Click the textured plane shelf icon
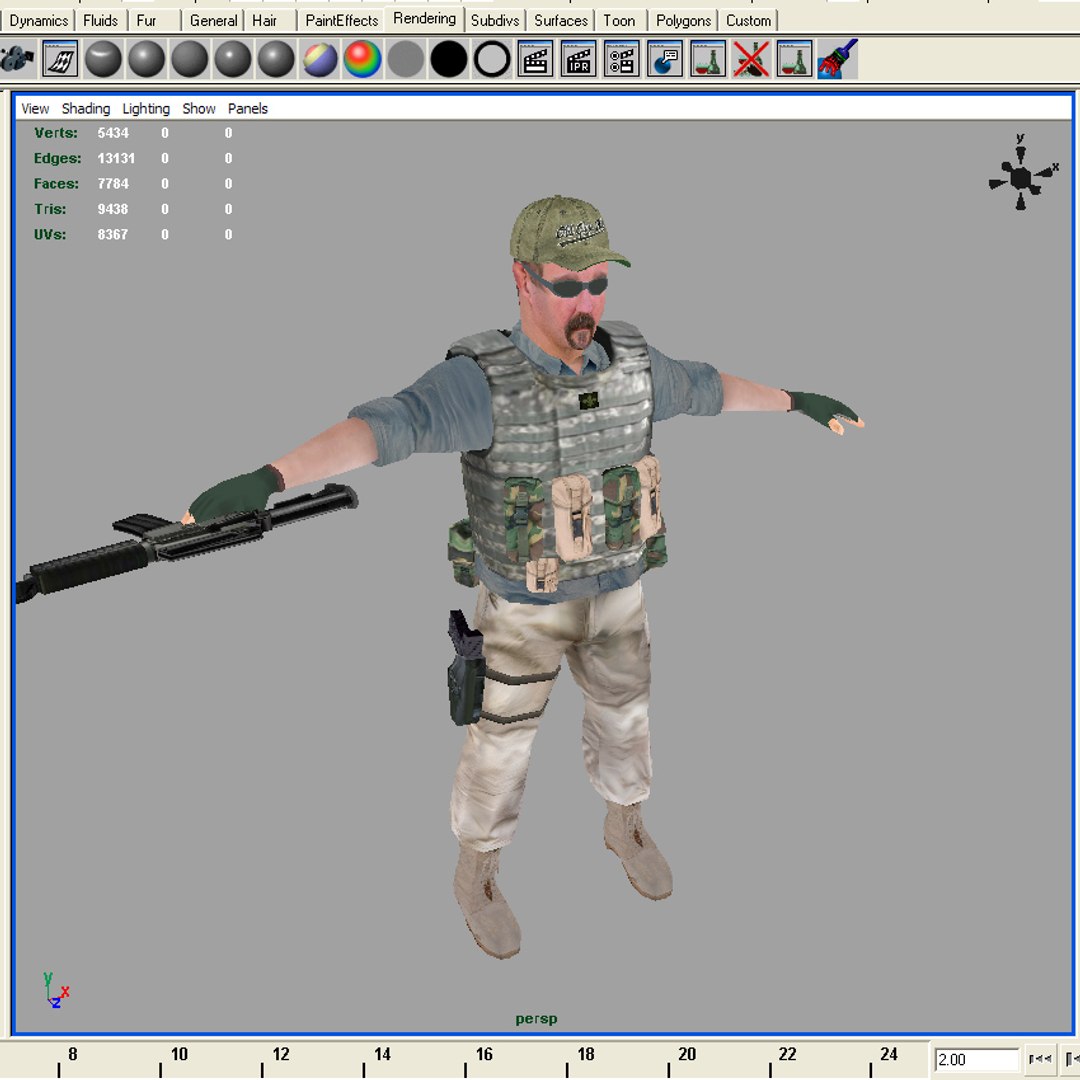This screenshot has height=1080, width=1080. pyautogui.click(x=60, y=59)
